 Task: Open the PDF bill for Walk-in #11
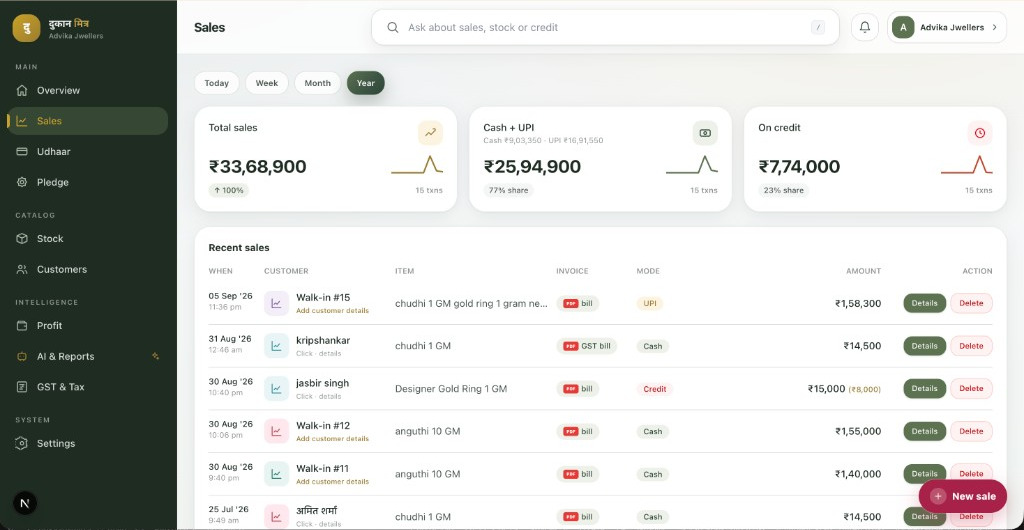coord(578,474)
